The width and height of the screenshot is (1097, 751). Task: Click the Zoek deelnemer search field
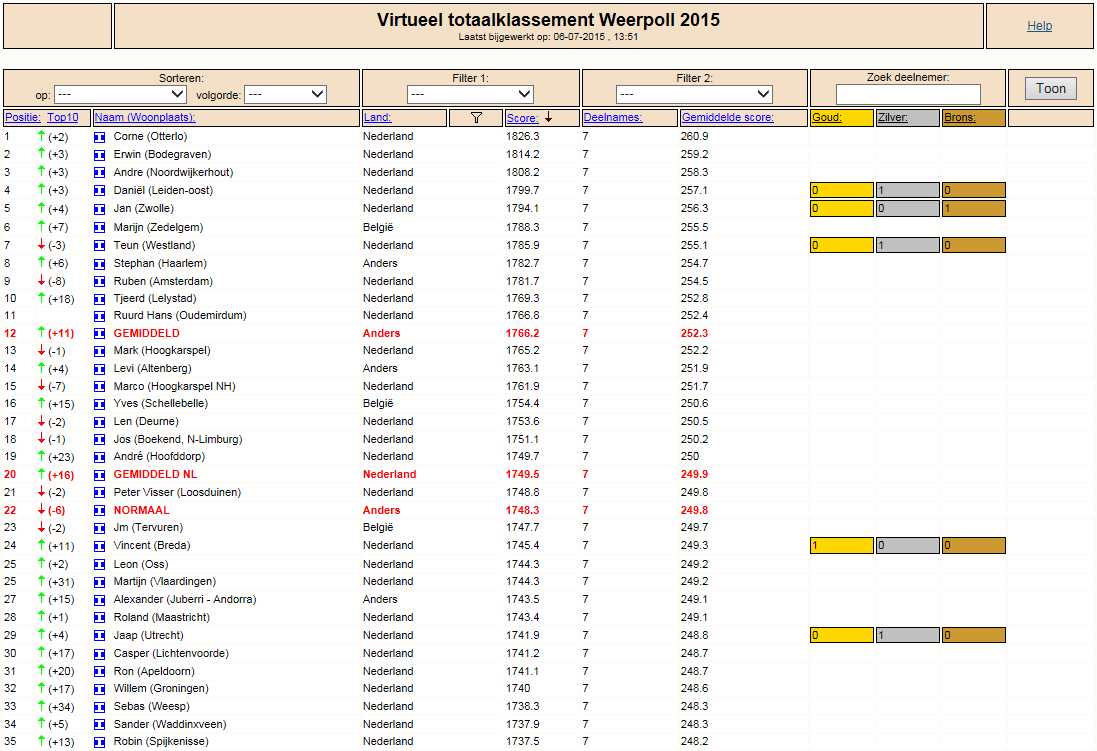(x=908, y=94)
